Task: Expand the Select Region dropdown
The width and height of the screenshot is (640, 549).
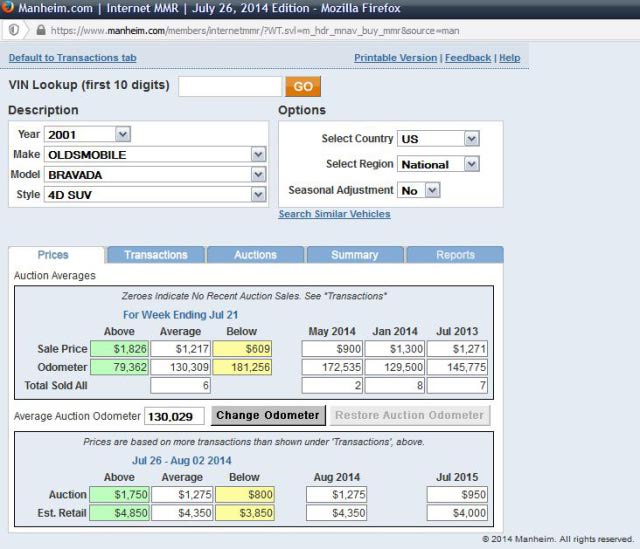Action: pos(438,164)
